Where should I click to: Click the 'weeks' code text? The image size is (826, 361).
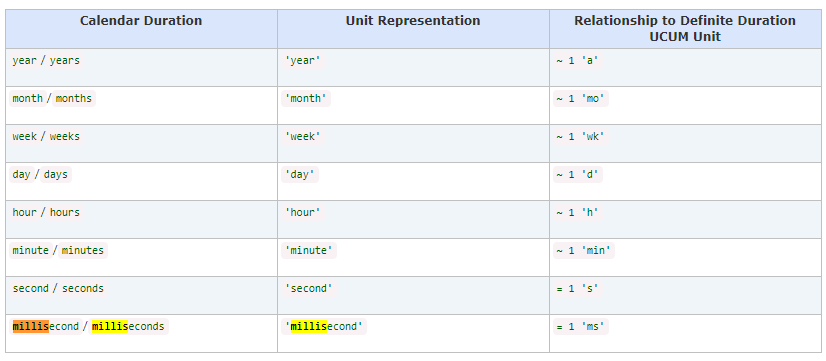tap(65, 136)
